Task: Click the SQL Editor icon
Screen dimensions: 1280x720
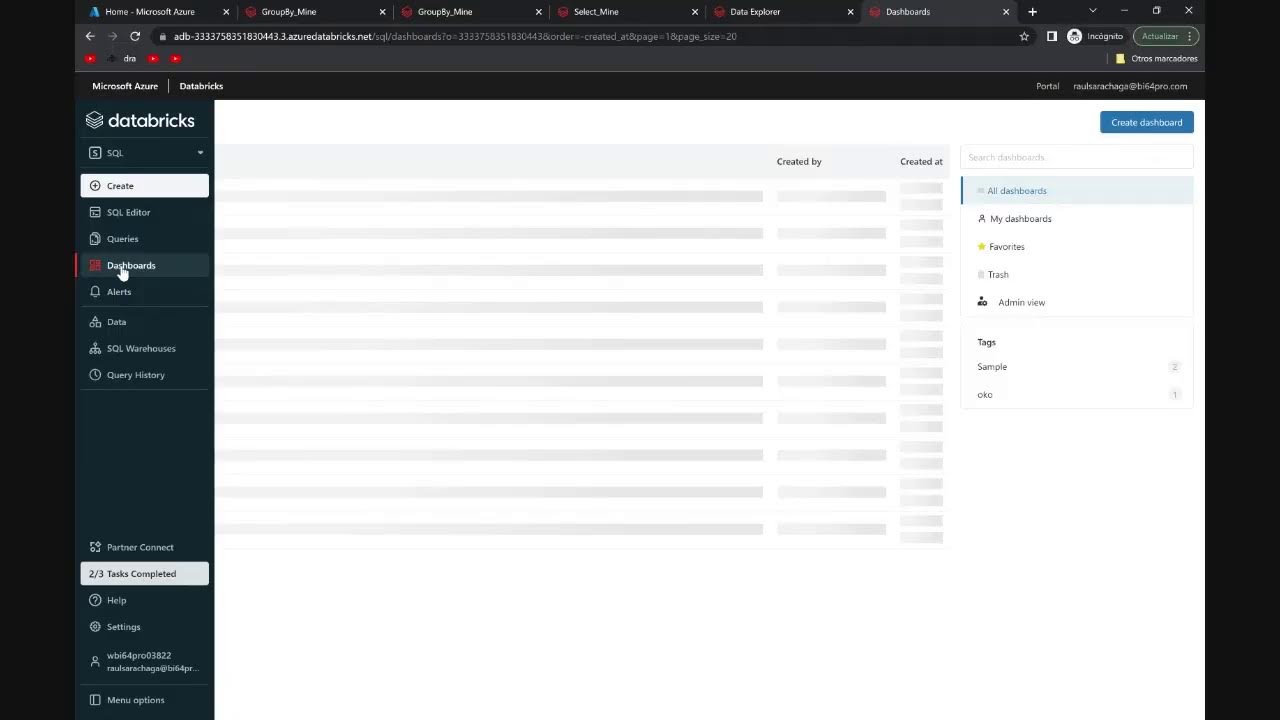Action: coord(95,212)
